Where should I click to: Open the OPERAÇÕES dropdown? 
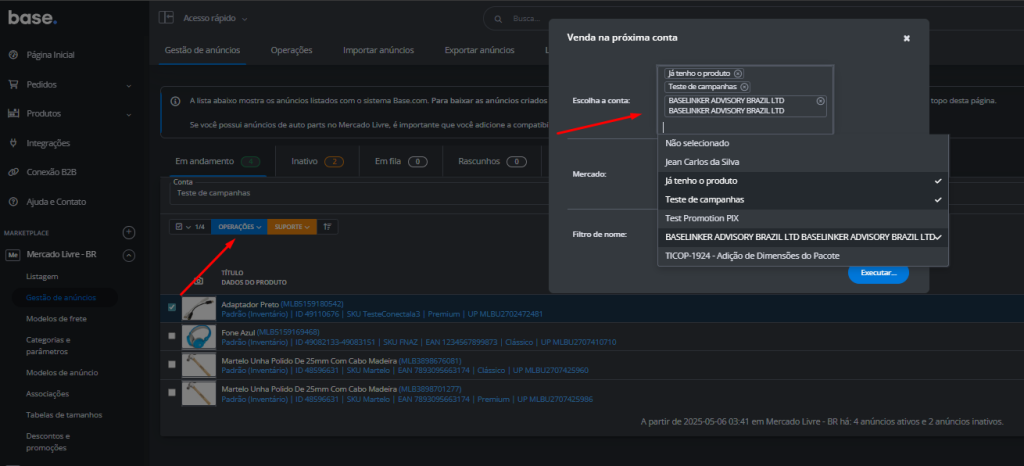pos(239,226)
